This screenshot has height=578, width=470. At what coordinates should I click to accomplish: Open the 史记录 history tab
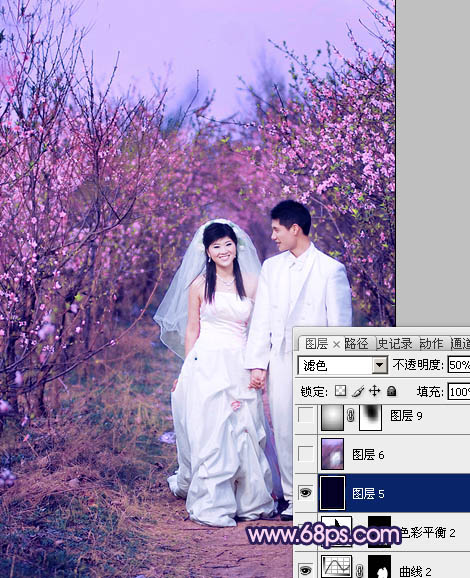pos(394,344)
